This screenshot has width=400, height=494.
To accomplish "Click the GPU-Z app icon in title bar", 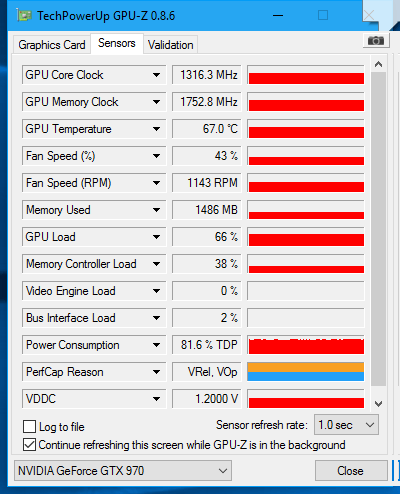I will point(24,16).
